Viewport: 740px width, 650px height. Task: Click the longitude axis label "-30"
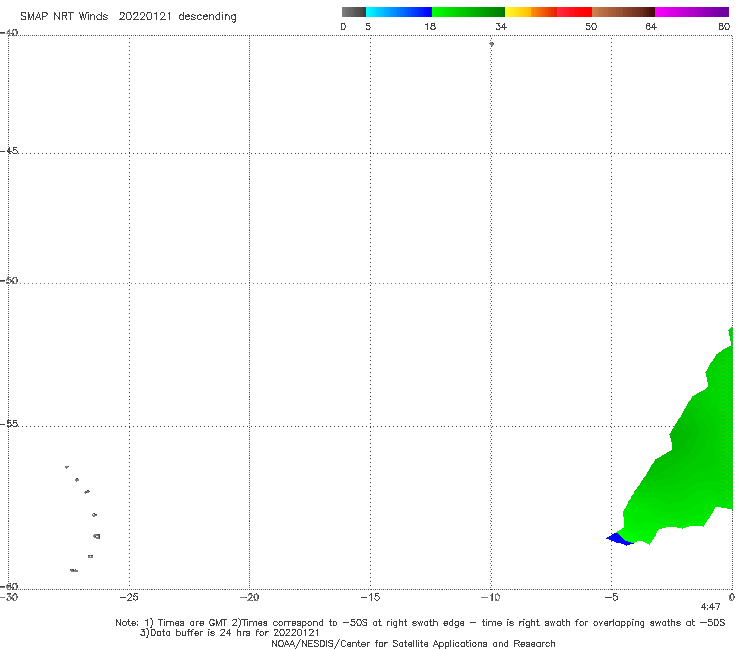click(9, 597)
